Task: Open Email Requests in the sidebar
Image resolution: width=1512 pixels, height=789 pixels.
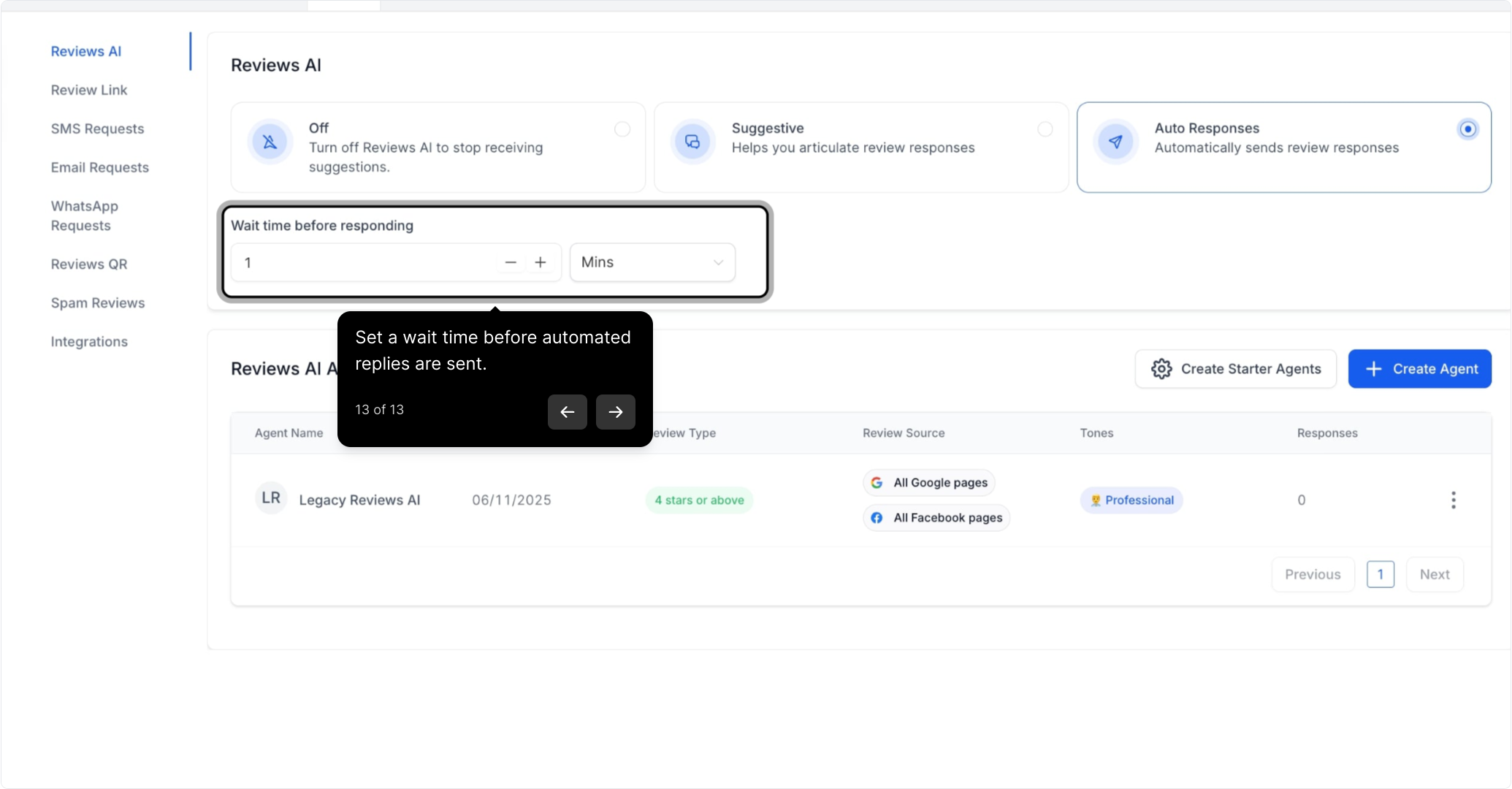Action: (100, 167)
